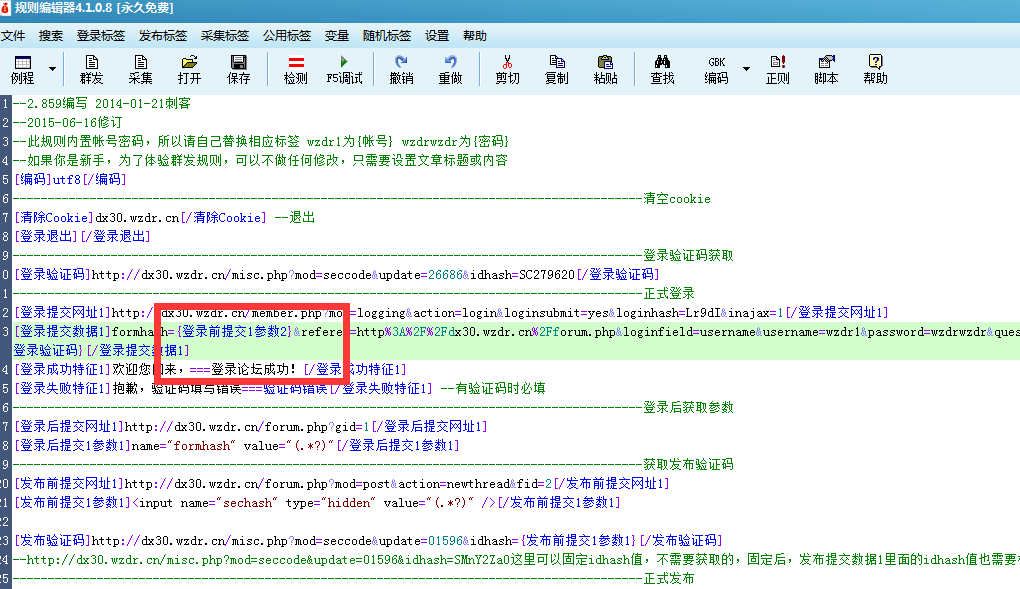Open the 设置 settings menu
This screenshot has height=589, width=1020.
(437, 35)
